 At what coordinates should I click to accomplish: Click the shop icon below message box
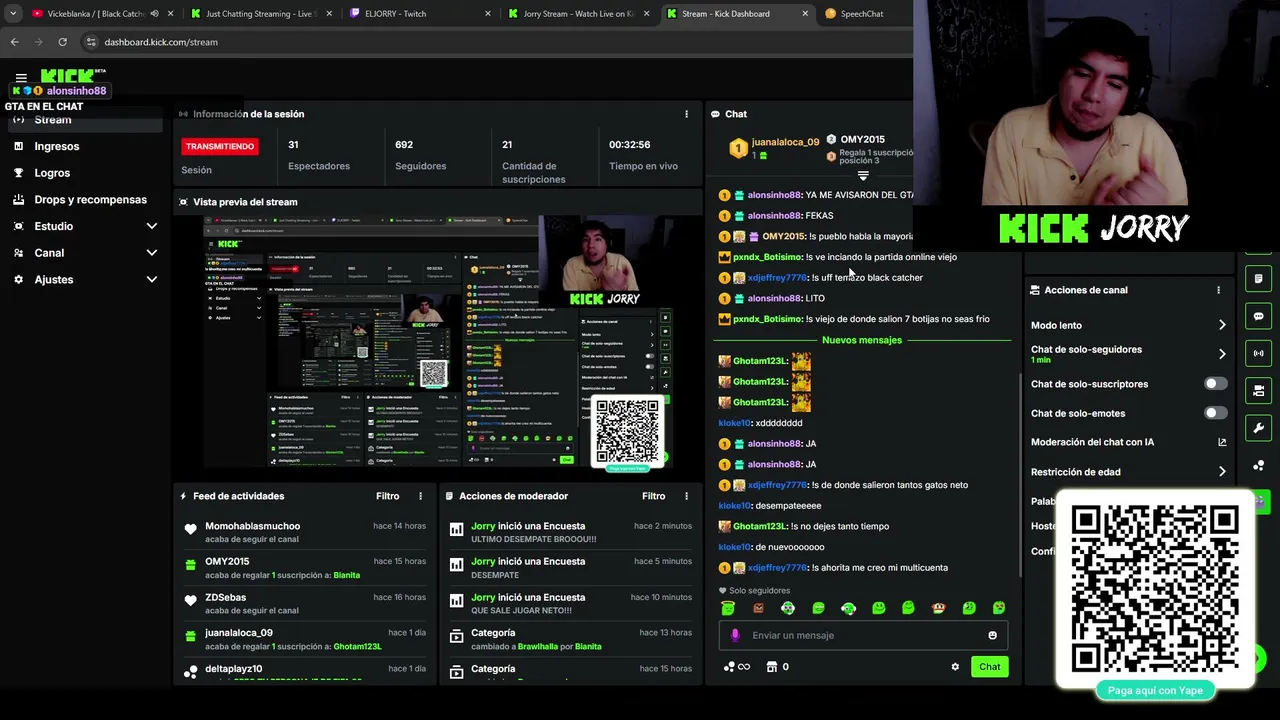[x=772, y=667]
